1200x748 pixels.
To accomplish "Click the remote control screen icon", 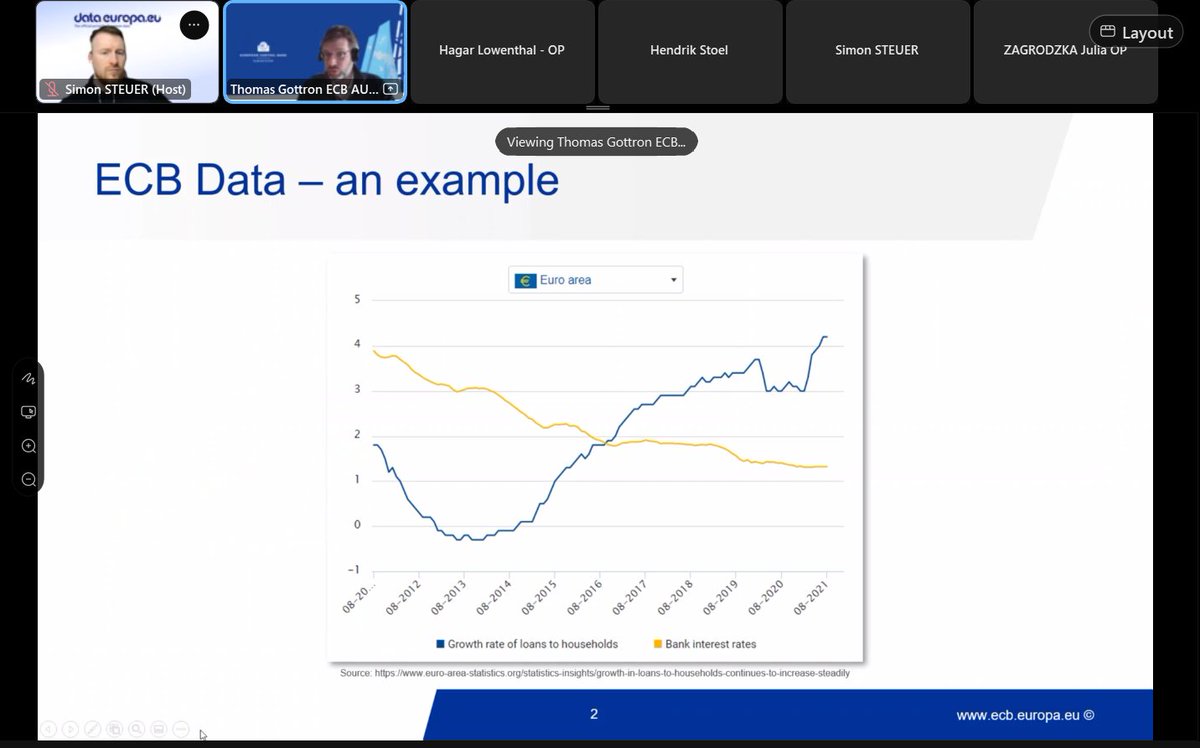I will click(28, 412).
